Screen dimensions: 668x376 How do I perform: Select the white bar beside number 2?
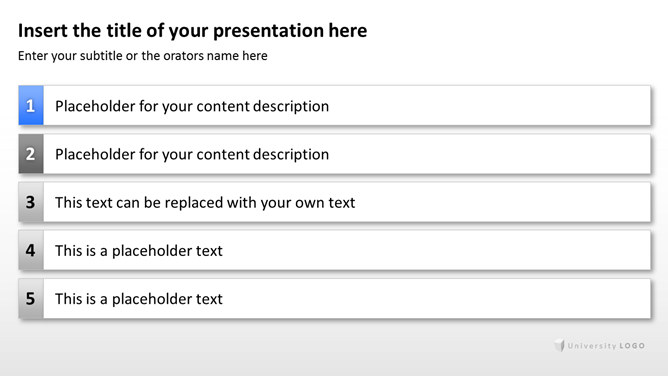click(347, 154)
